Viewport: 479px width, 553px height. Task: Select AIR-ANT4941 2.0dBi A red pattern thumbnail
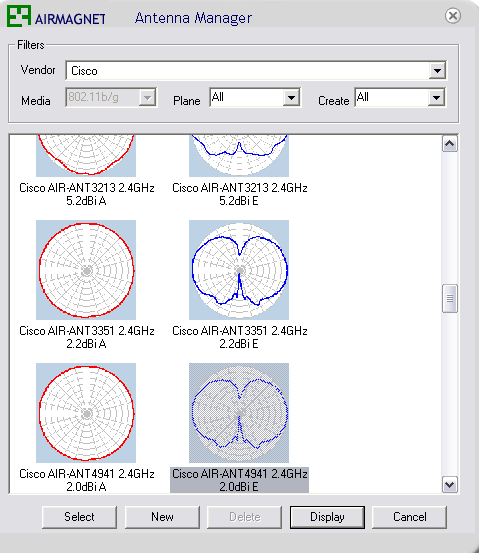[x=86, y=413]
